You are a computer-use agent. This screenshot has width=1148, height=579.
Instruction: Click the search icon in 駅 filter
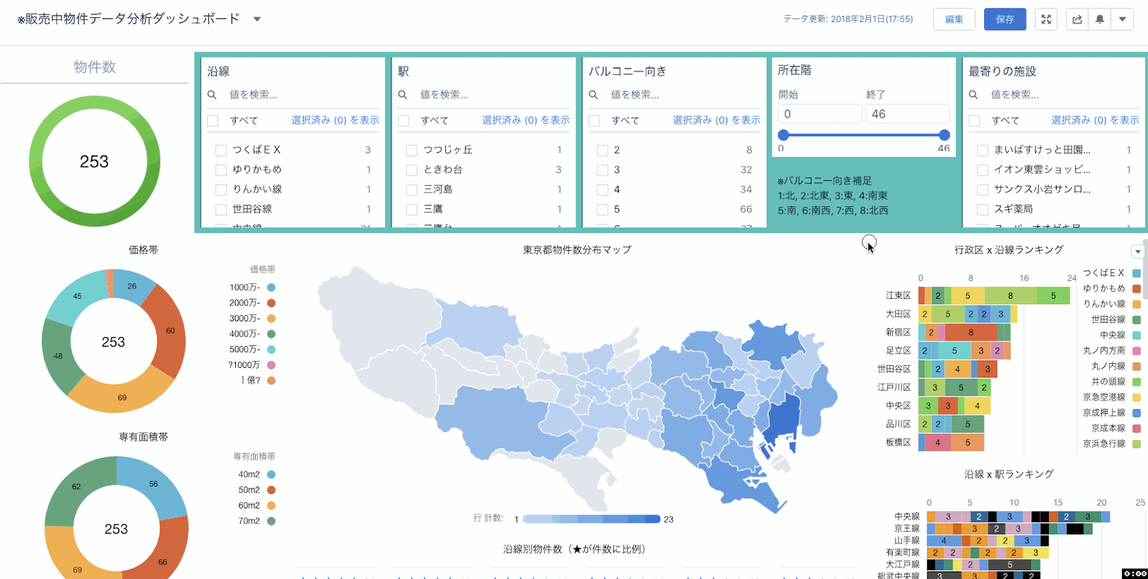(x=402, y=94)
